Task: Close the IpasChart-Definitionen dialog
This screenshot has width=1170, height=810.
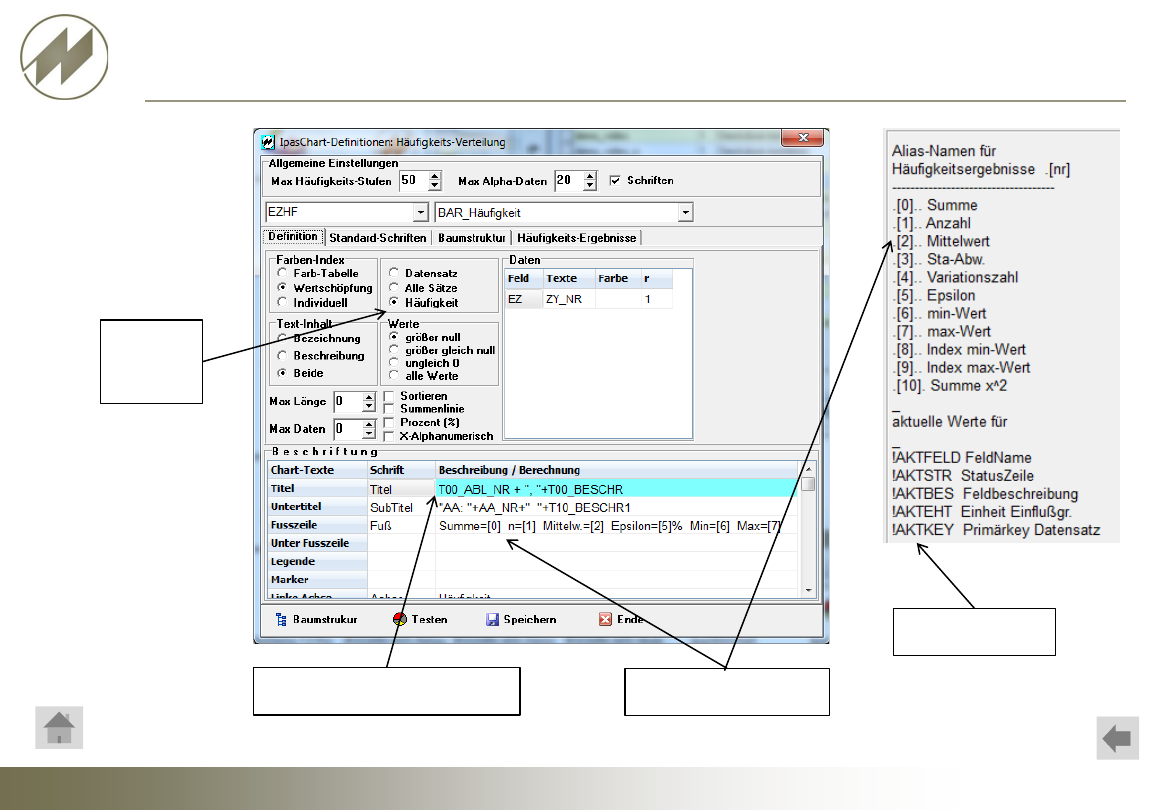Action: 803,138
